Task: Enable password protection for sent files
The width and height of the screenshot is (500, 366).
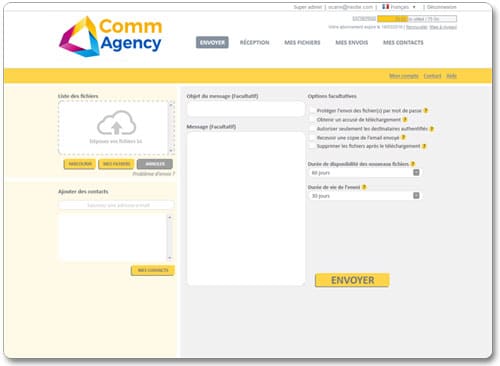Action: 312,110
